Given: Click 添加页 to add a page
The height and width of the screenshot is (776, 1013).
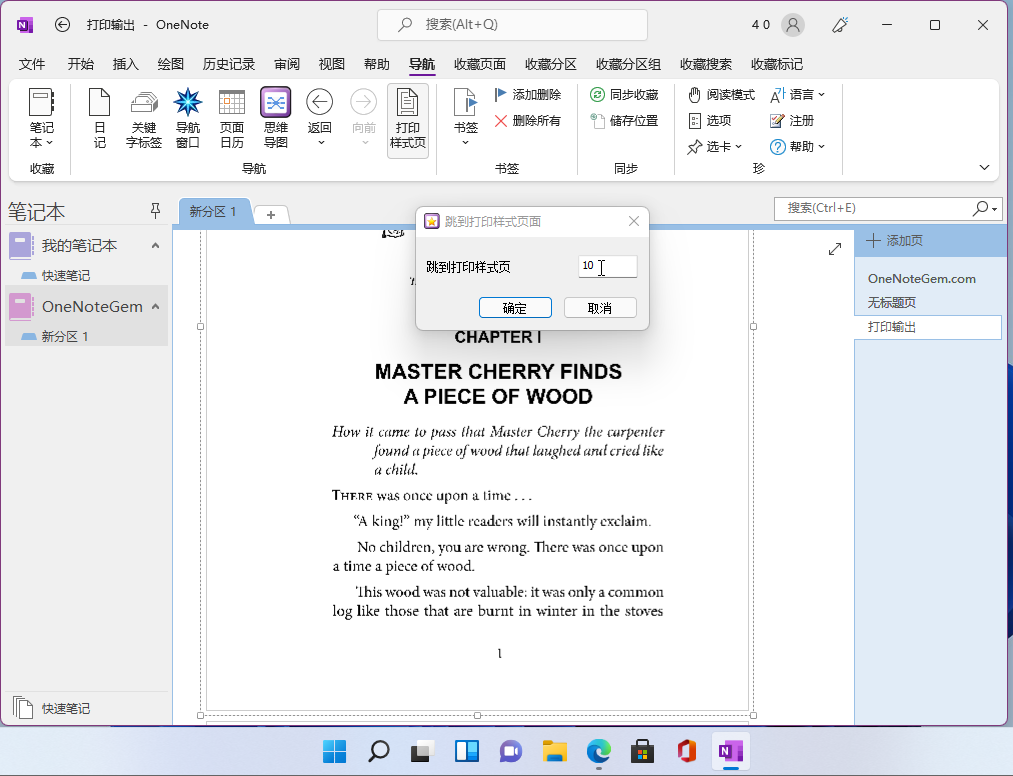Looking at the screenshot, I should tap(895, 241).
